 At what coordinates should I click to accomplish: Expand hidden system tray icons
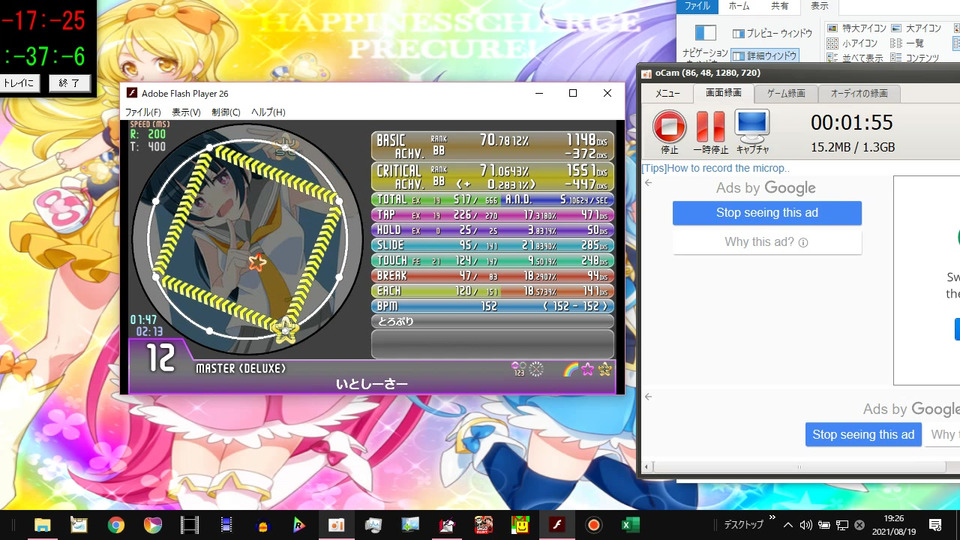[788, 525]
